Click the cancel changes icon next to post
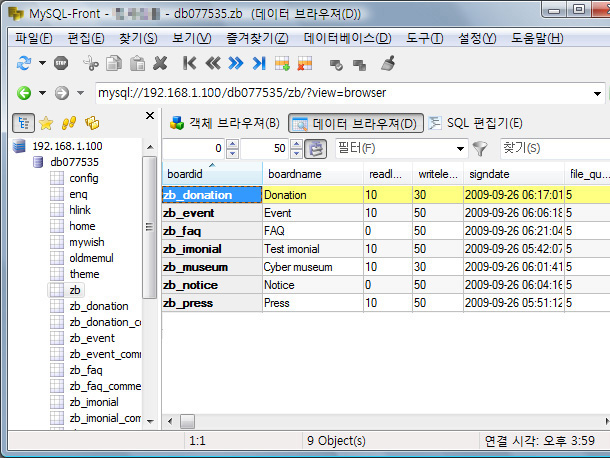Image resolution: width=610 pixels, height=458 pixels. [359, 64]
